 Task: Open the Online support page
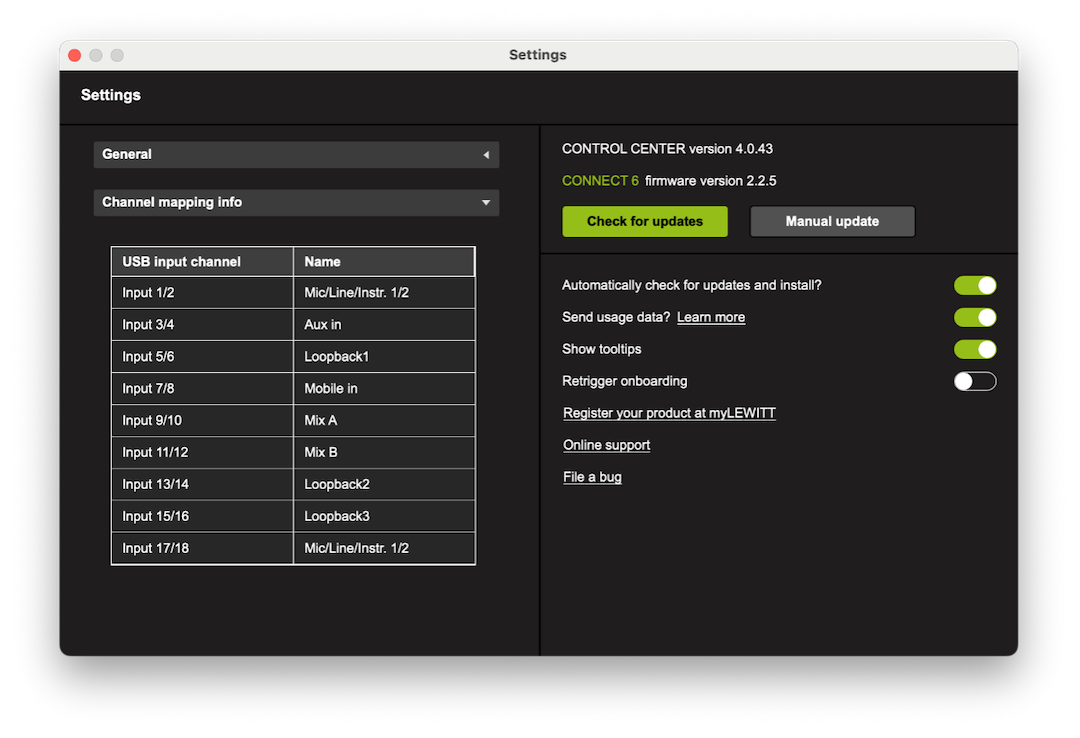(606, 444)
